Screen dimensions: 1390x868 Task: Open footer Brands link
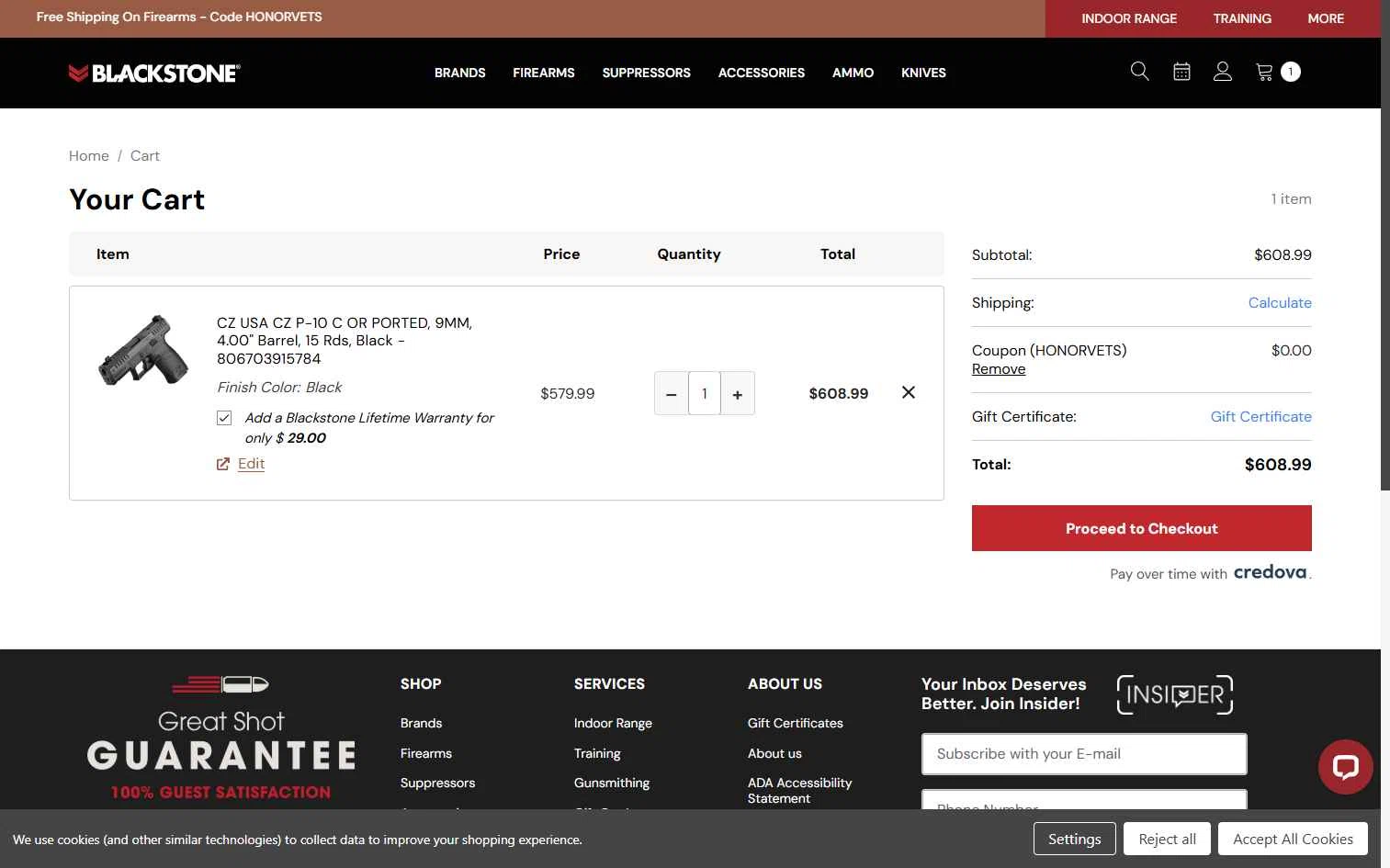pyautogui.click(x=421, y=723)
